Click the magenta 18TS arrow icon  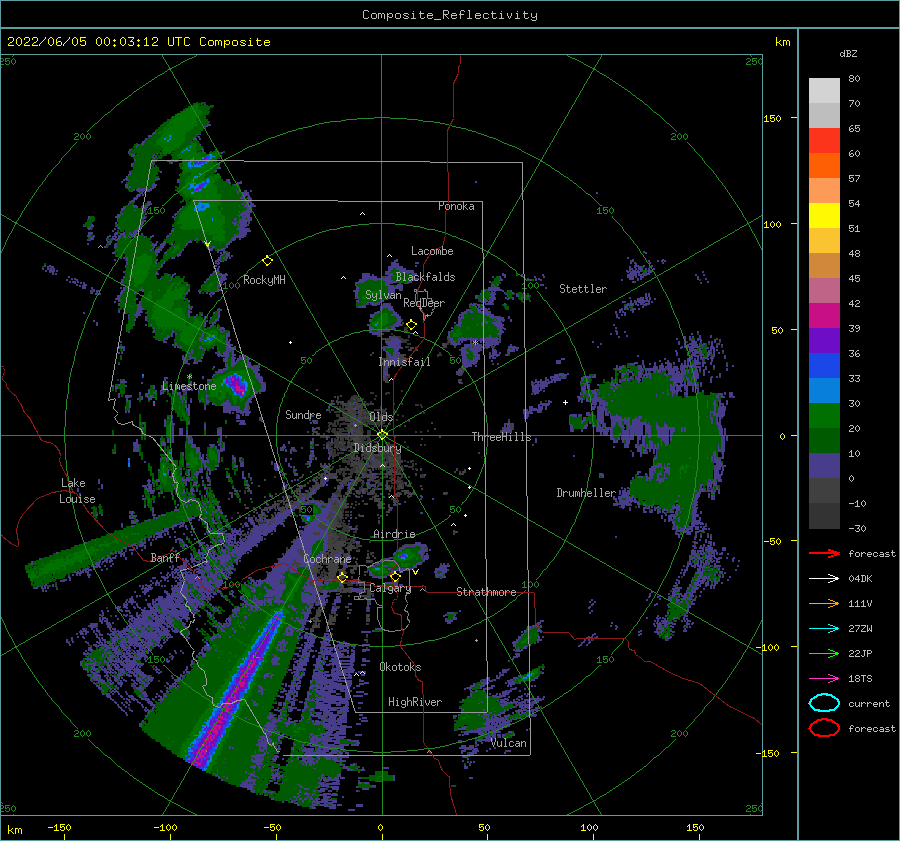pyautogui.click(x=824, y=678)
